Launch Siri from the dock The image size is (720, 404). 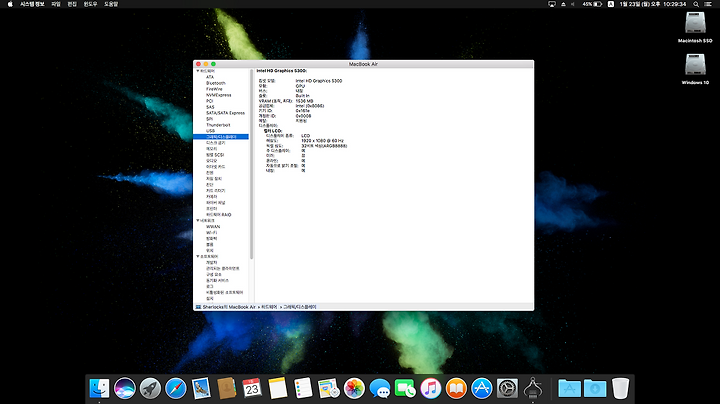pos(125,388)
